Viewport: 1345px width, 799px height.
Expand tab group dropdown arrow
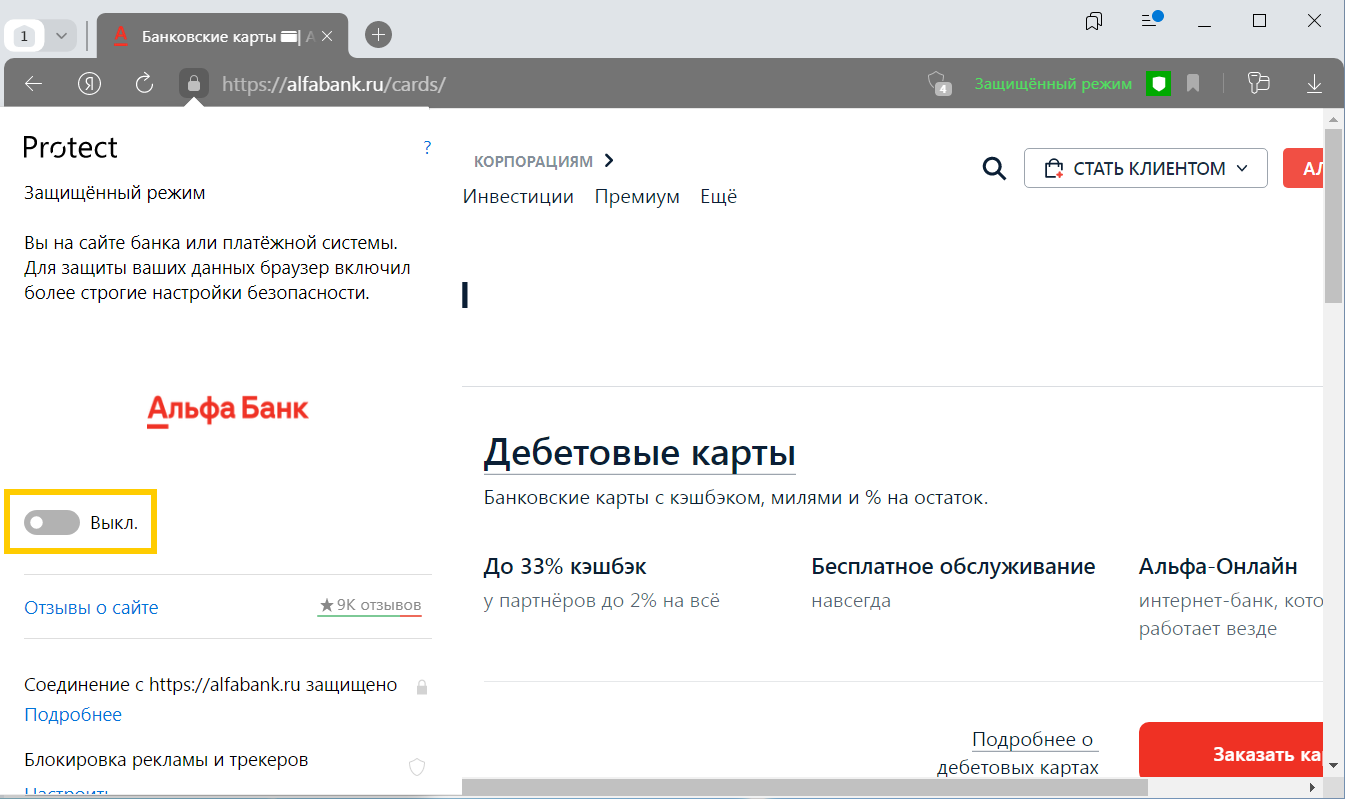[61, 36]
